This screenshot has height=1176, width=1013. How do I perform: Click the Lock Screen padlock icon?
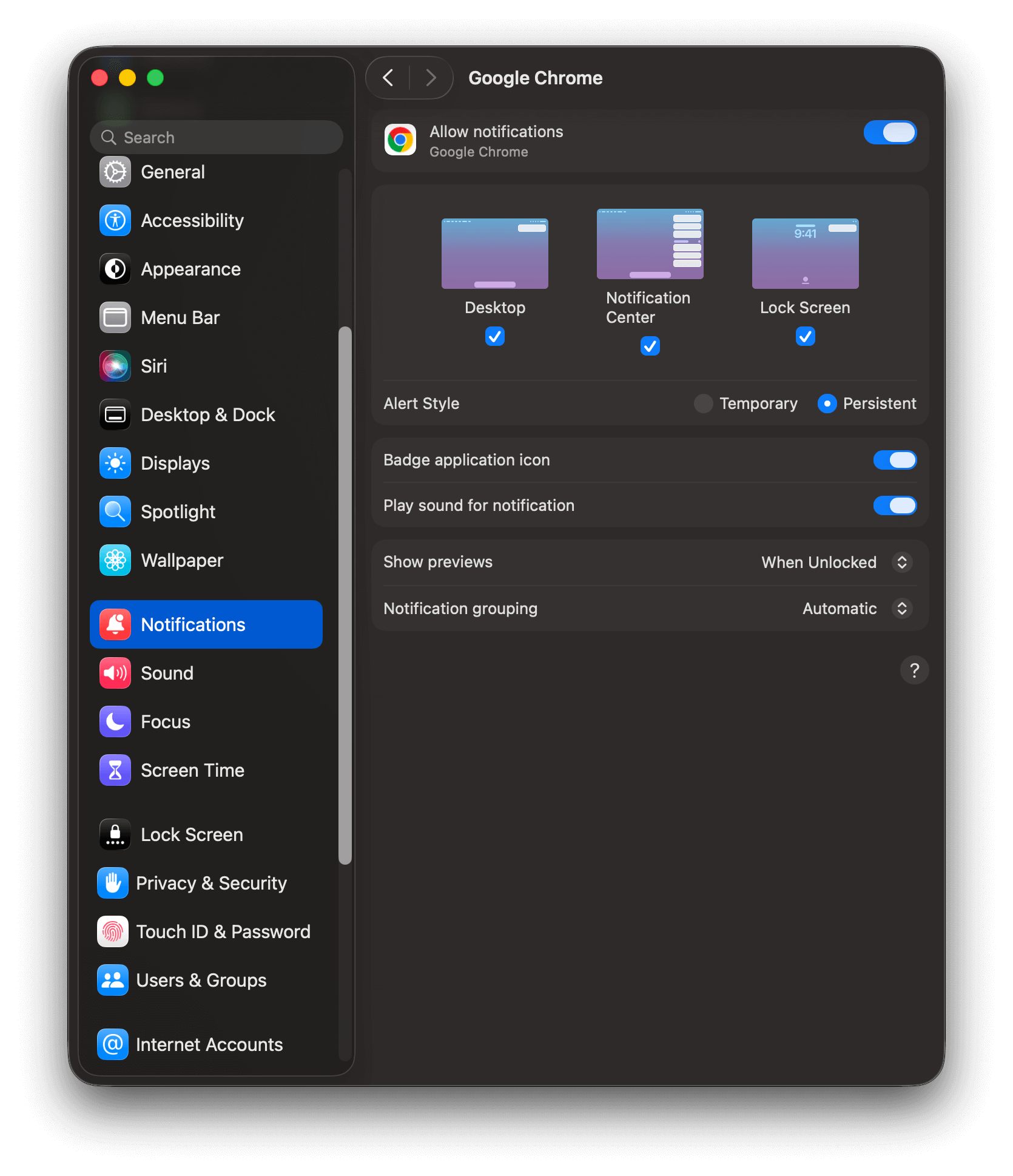tap(115, 835)
